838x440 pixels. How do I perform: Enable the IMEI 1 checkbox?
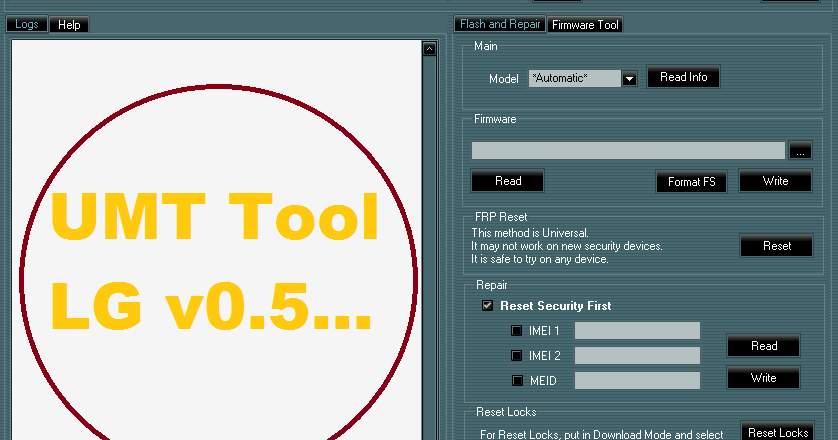516,331
